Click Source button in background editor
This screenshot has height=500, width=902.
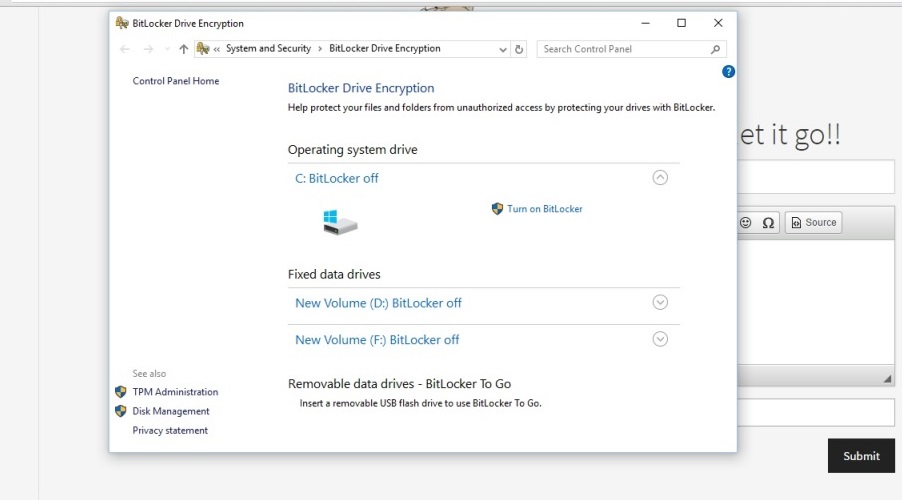click(x=813, y=222)
